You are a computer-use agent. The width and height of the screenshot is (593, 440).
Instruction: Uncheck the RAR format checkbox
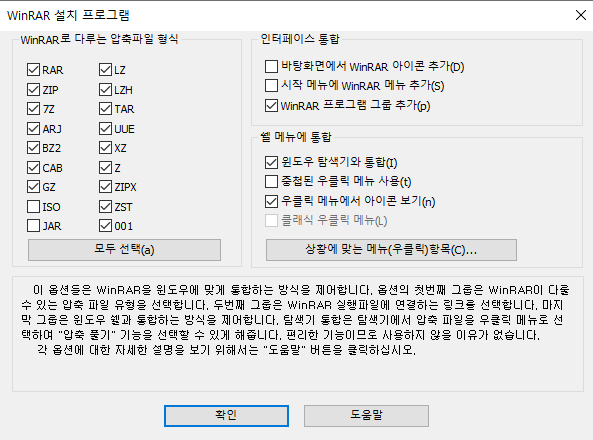coord(33,70)
